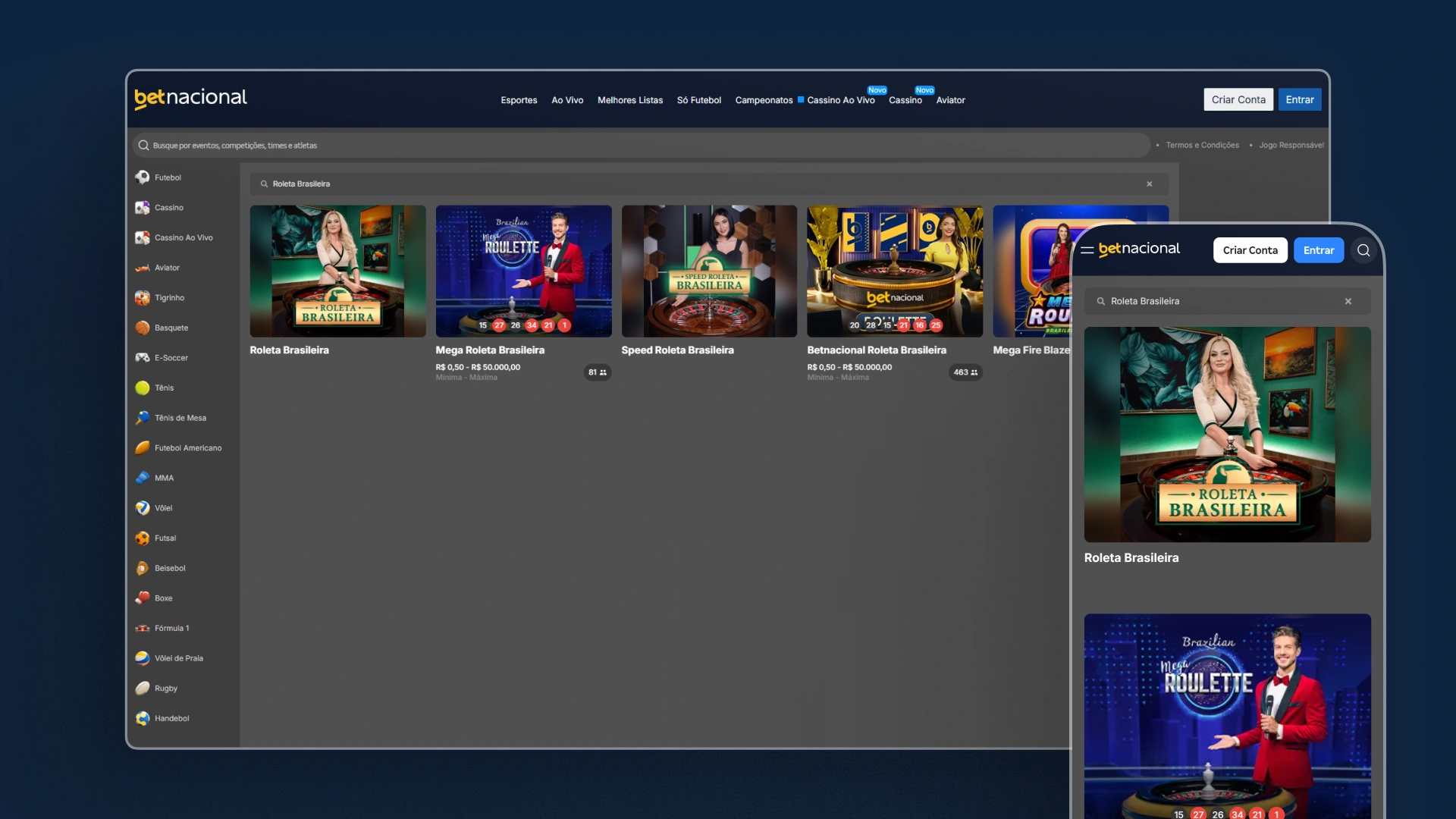
Task: Click the desktop Entrar button
Action: click(x=1300, y=99)
